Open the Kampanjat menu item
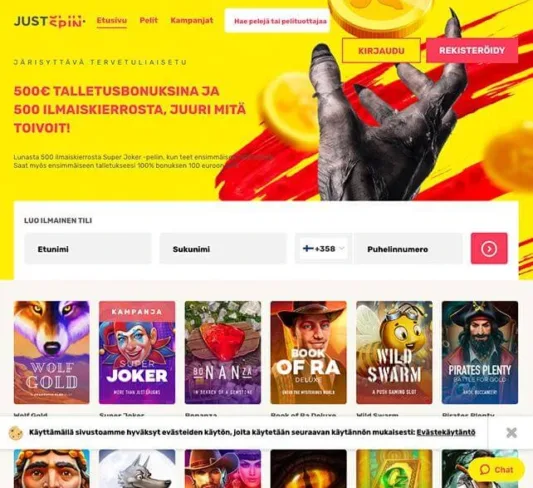This screenshot has height=488, width=533. click(192, 20)
